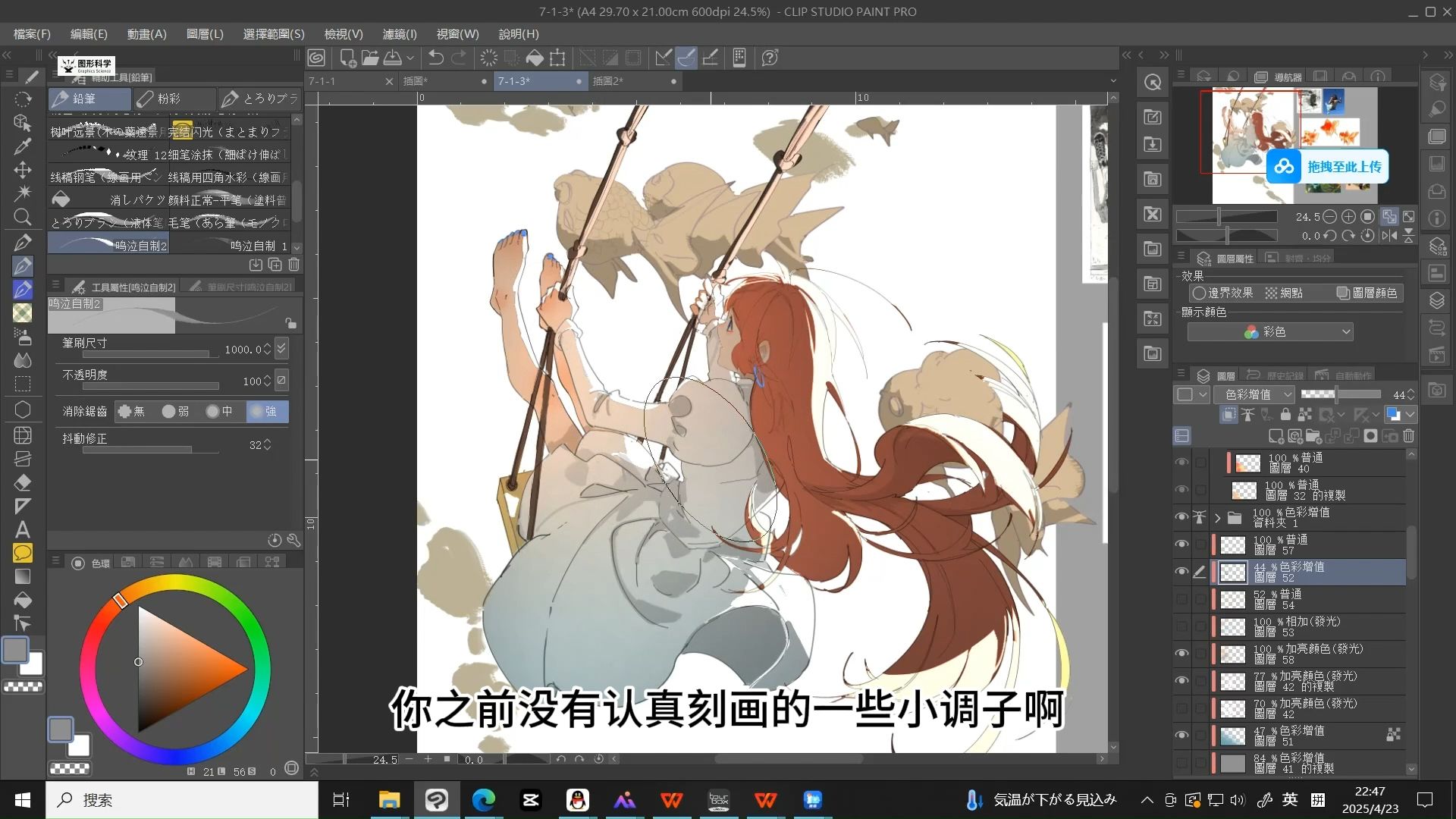Image resolution: width=1456 pixels, height=819 pixels.
Task: Click New raster layer icon in Layer panel
Action: point(1276,436)
